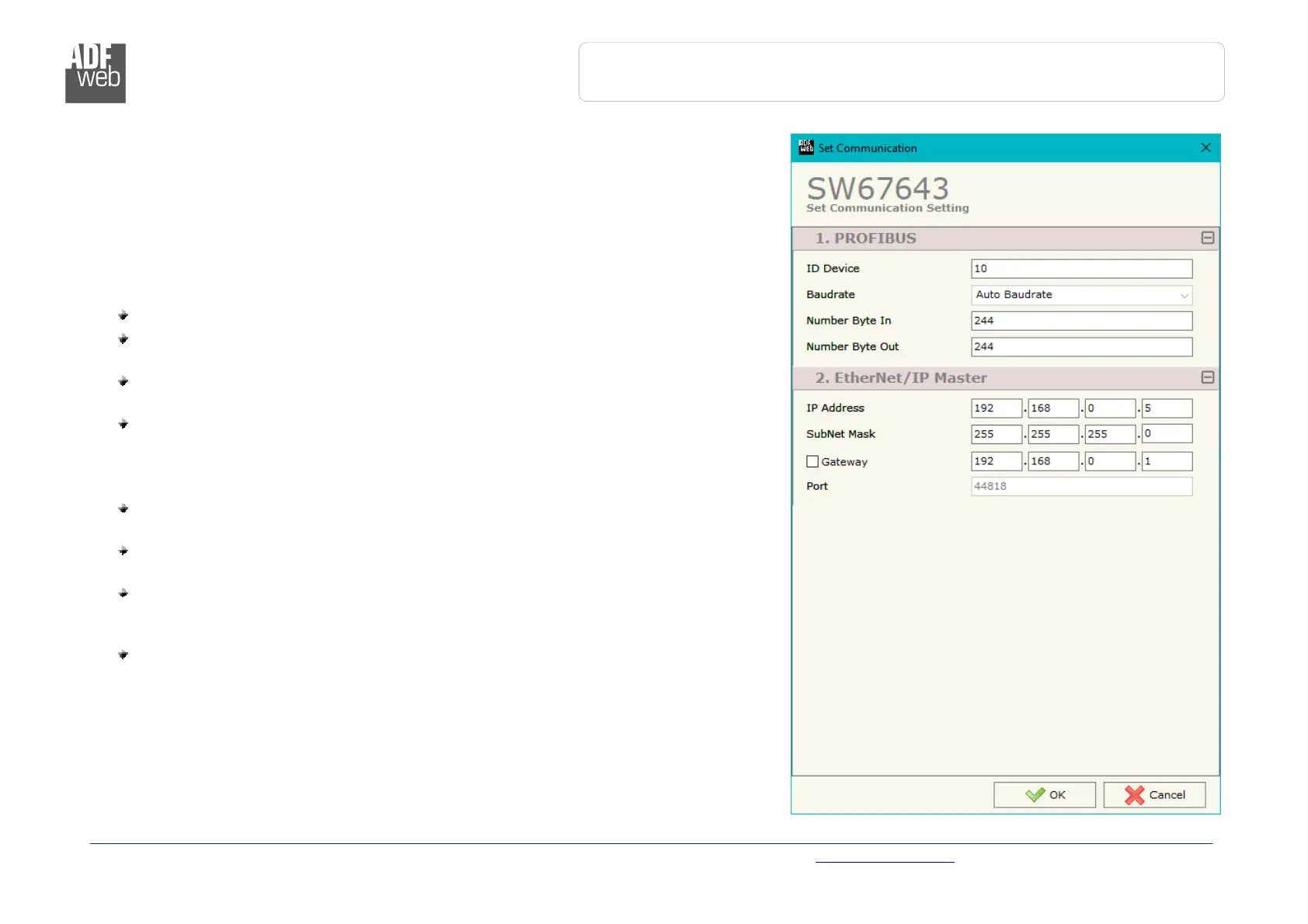Click the Number Byte Out field
Image resolution: width=1308 pixels, height=924 pixels.
point(1080,347)
